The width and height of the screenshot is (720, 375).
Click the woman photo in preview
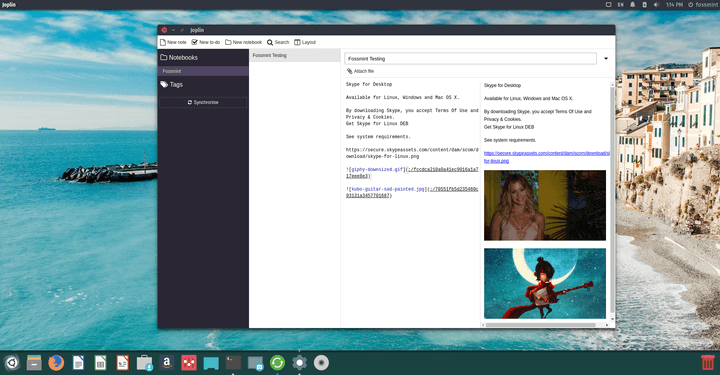[x=545, y=205]
